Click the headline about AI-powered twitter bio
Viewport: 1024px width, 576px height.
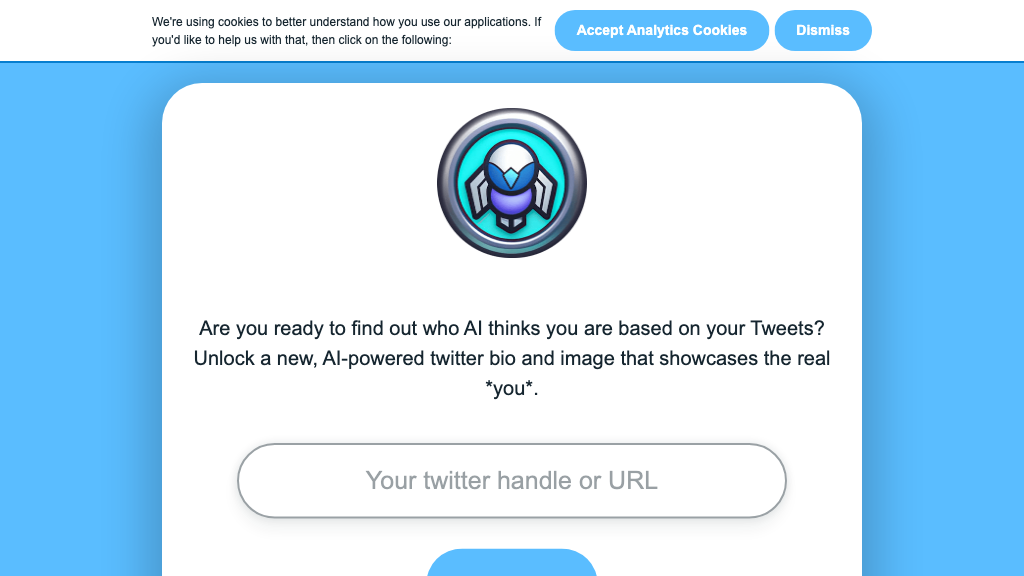click(511, 357)
